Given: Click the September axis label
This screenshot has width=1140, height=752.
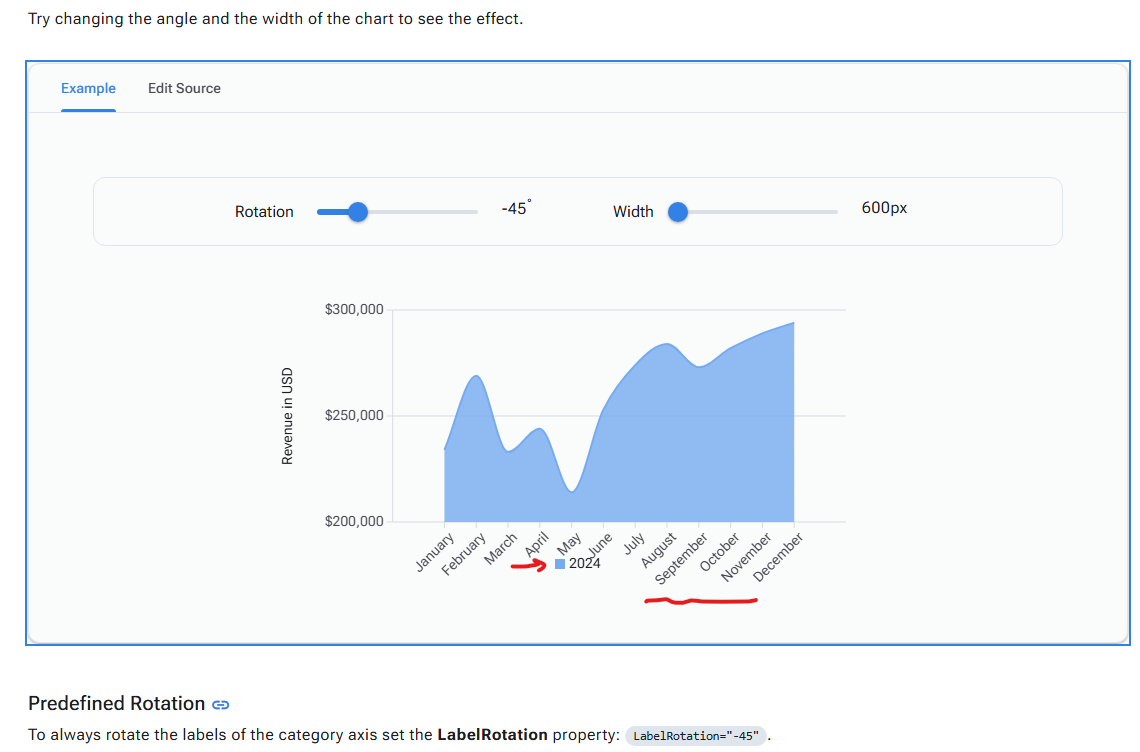Looking at the screenshot, I should (681, 558).
